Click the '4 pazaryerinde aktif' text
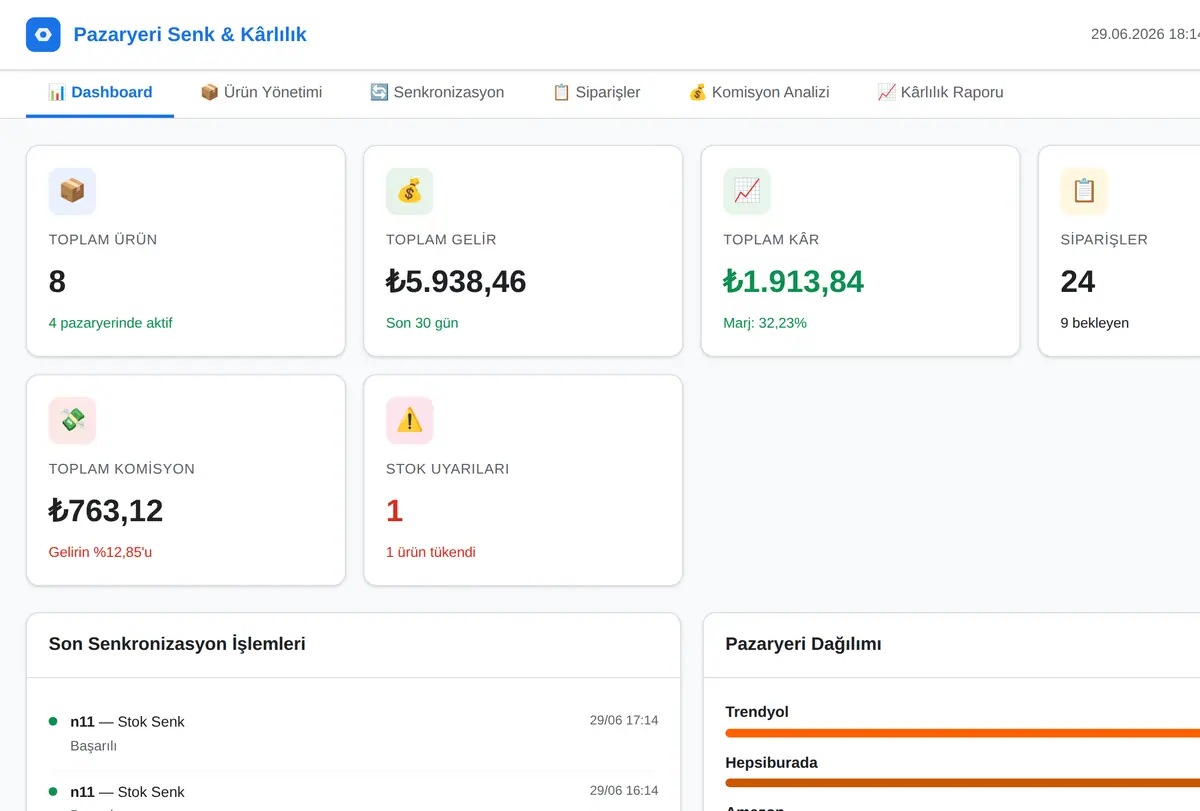This screenshot has height=811, width=1200. point(111,323)
